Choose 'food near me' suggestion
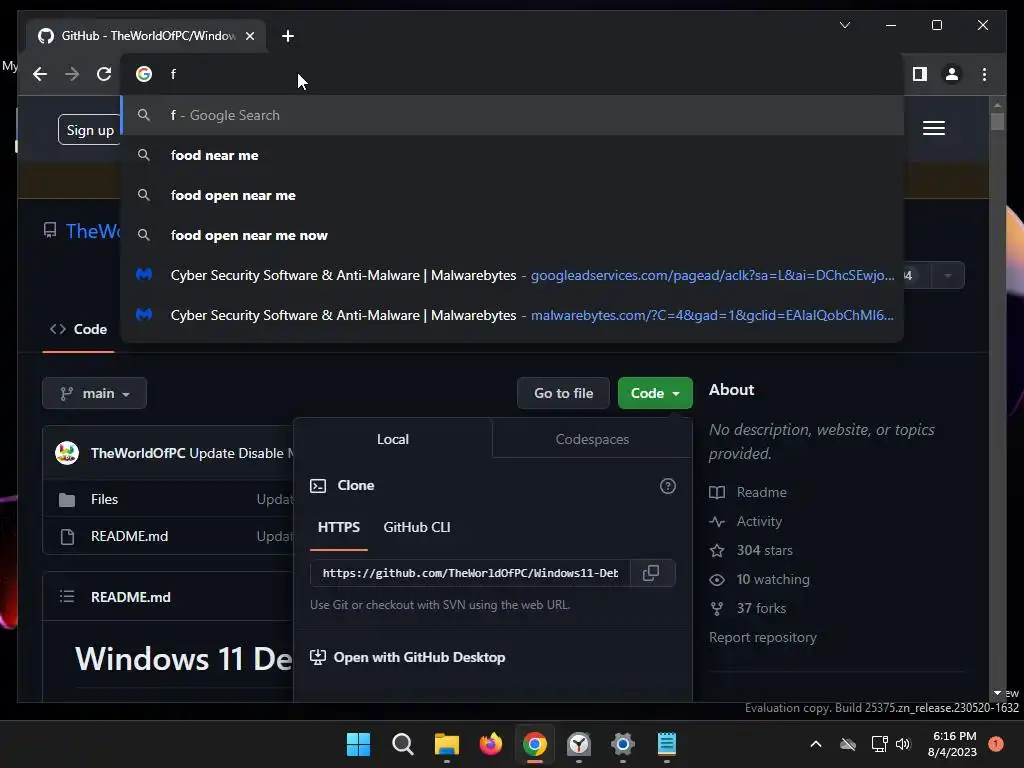Viewport: 1024px width, 768px height. 513,155
